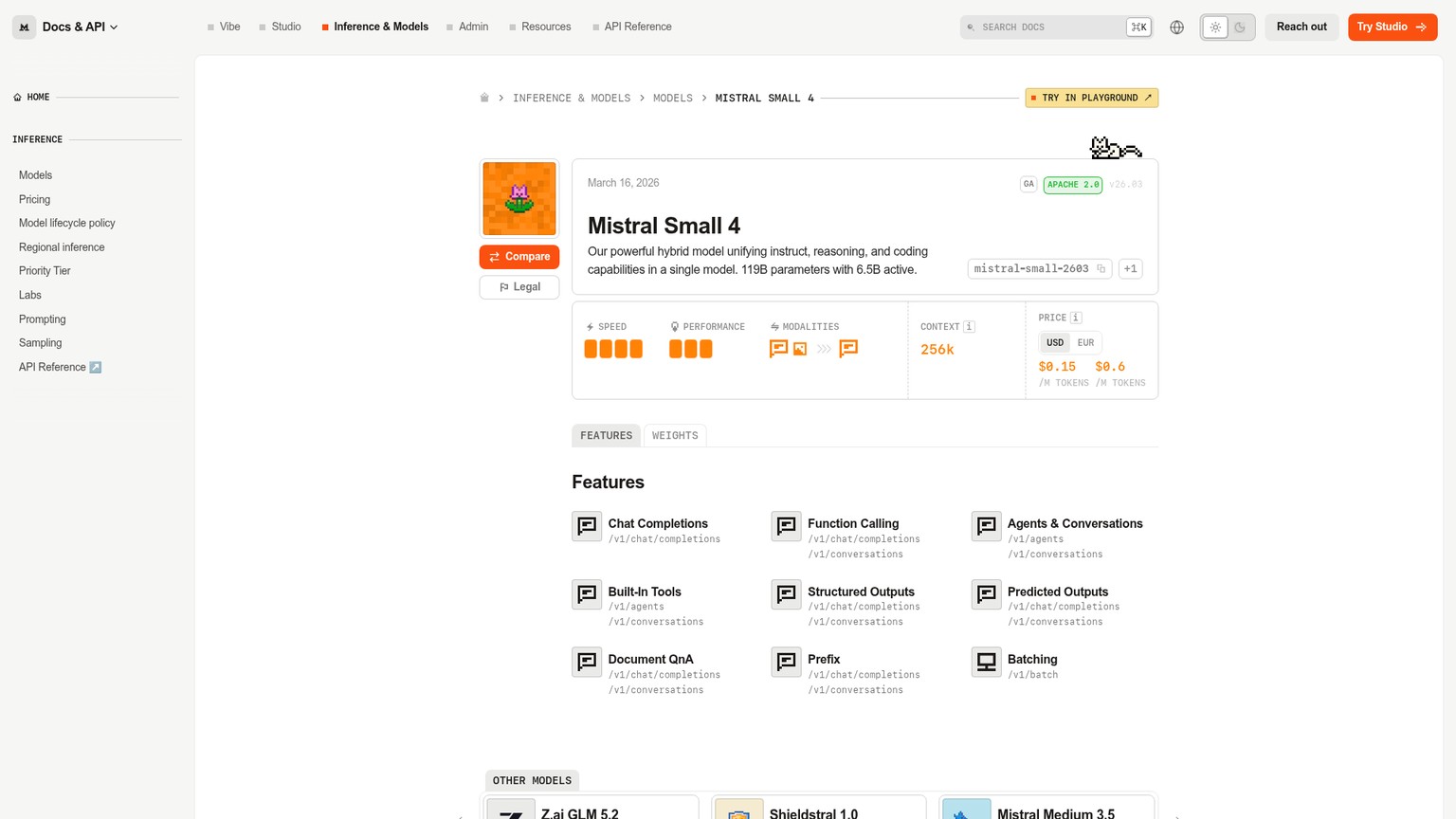Screen dimensions: 1456x819
Task: Click the text output modality icon
Action: pyautogui.click(x=848, y=349)
